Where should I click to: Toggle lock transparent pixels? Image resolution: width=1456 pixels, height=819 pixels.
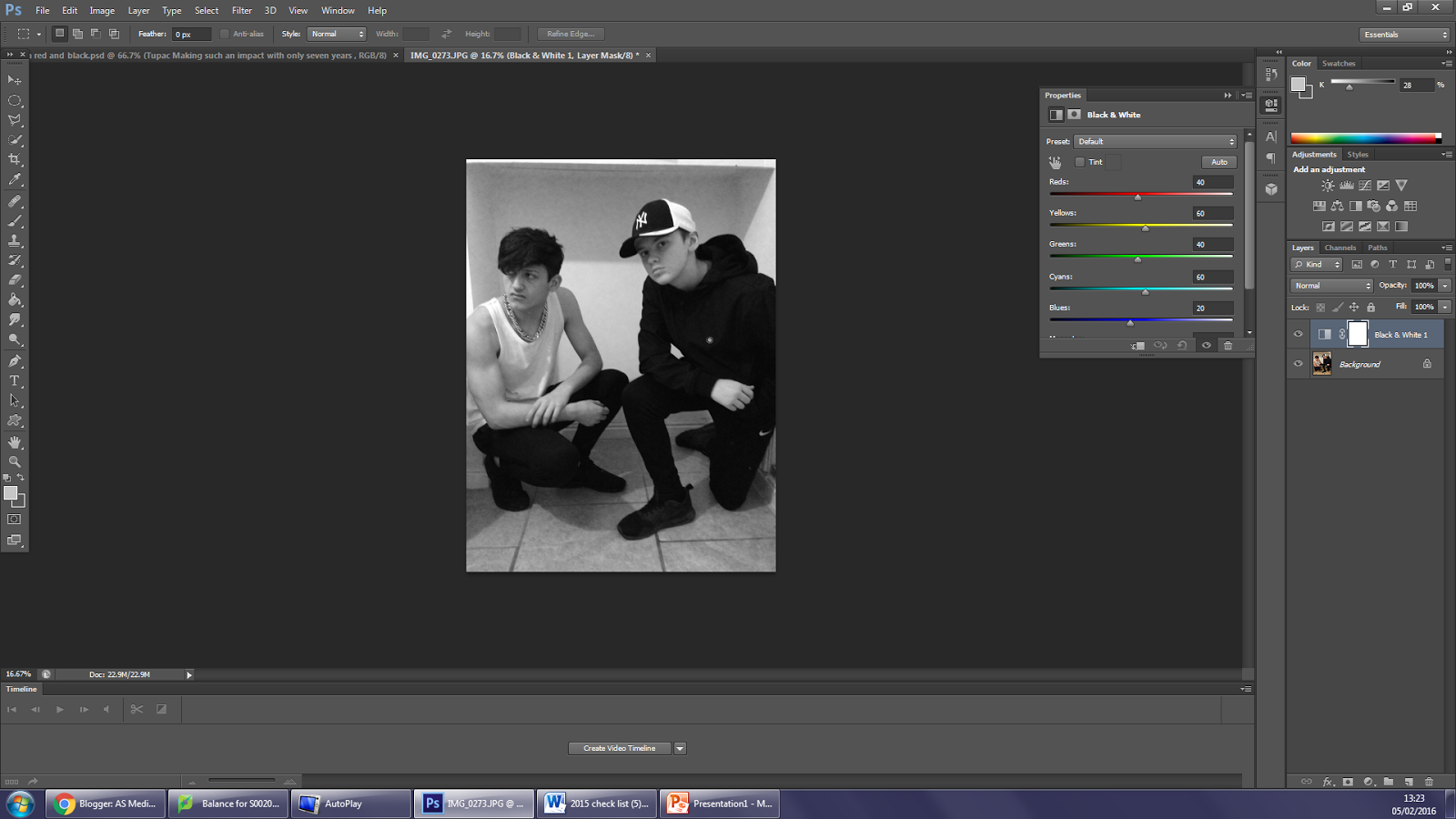point(1320,308)
